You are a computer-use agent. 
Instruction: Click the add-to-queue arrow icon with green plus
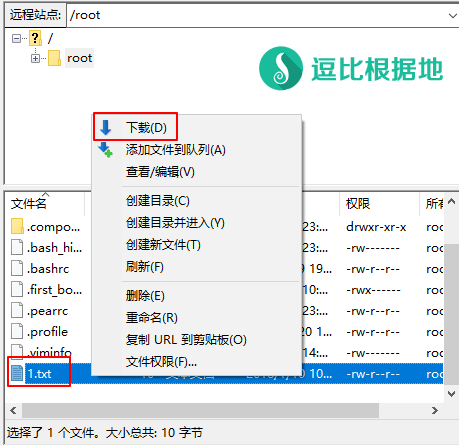[105, 150]
